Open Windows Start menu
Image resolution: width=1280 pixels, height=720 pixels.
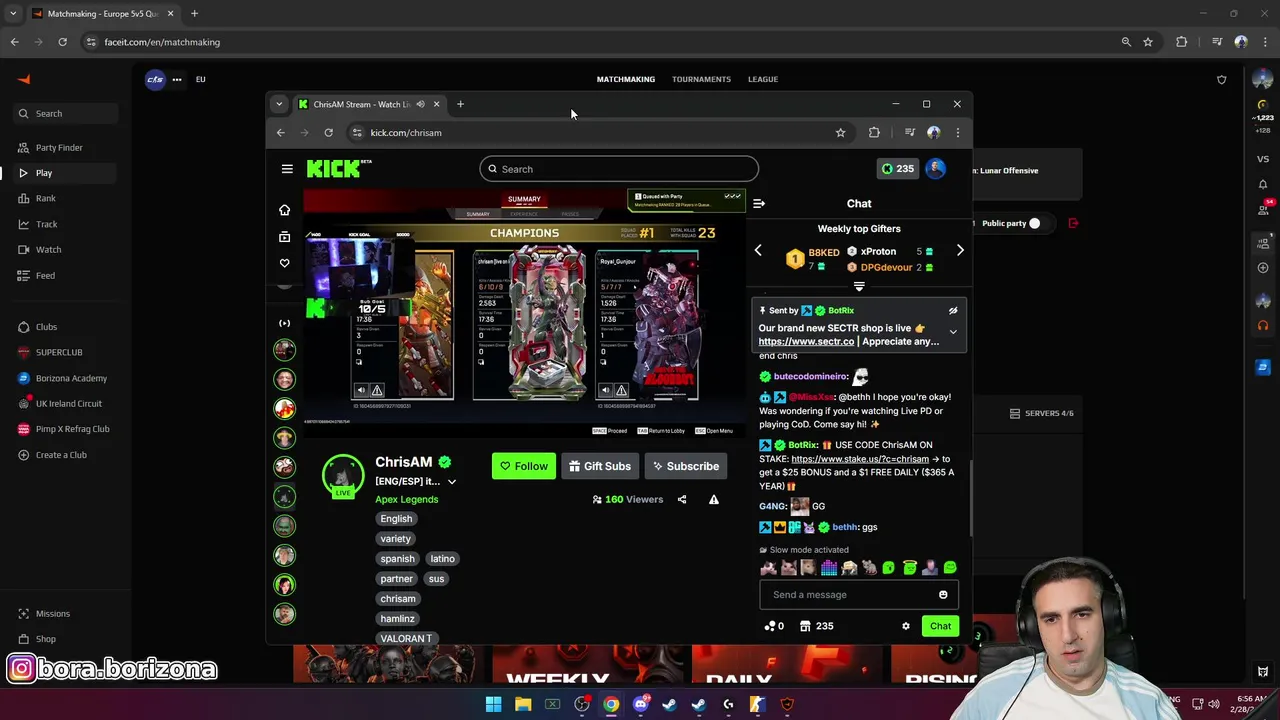click(493, 705)
